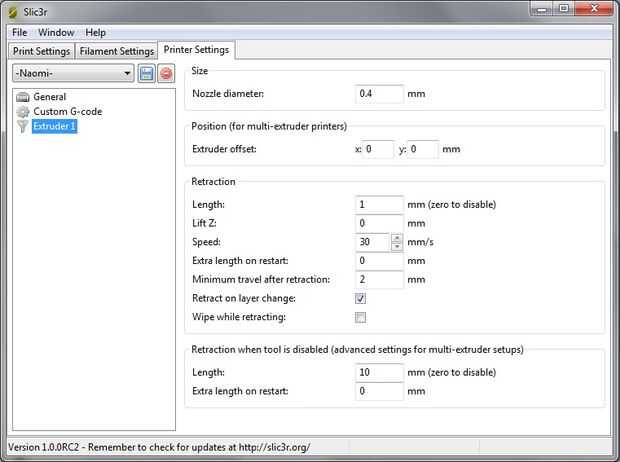The width and height of the screenshot is (620, 462).
Task: Select General in the settings tree
Action: point(49,97)
